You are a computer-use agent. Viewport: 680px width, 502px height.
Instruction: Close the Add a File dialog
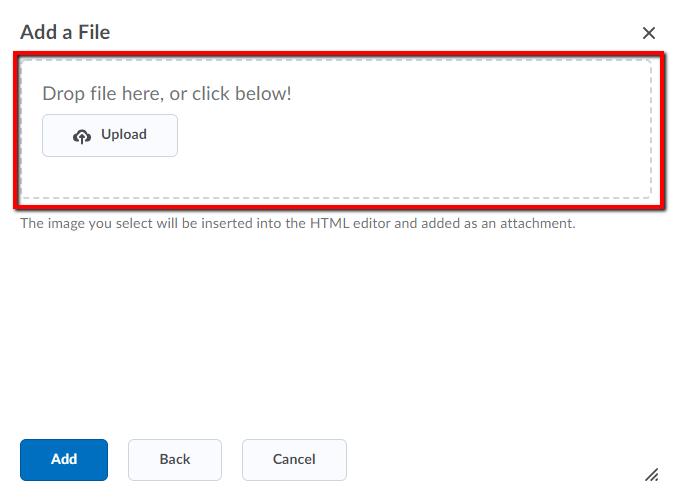pos(649,33)
